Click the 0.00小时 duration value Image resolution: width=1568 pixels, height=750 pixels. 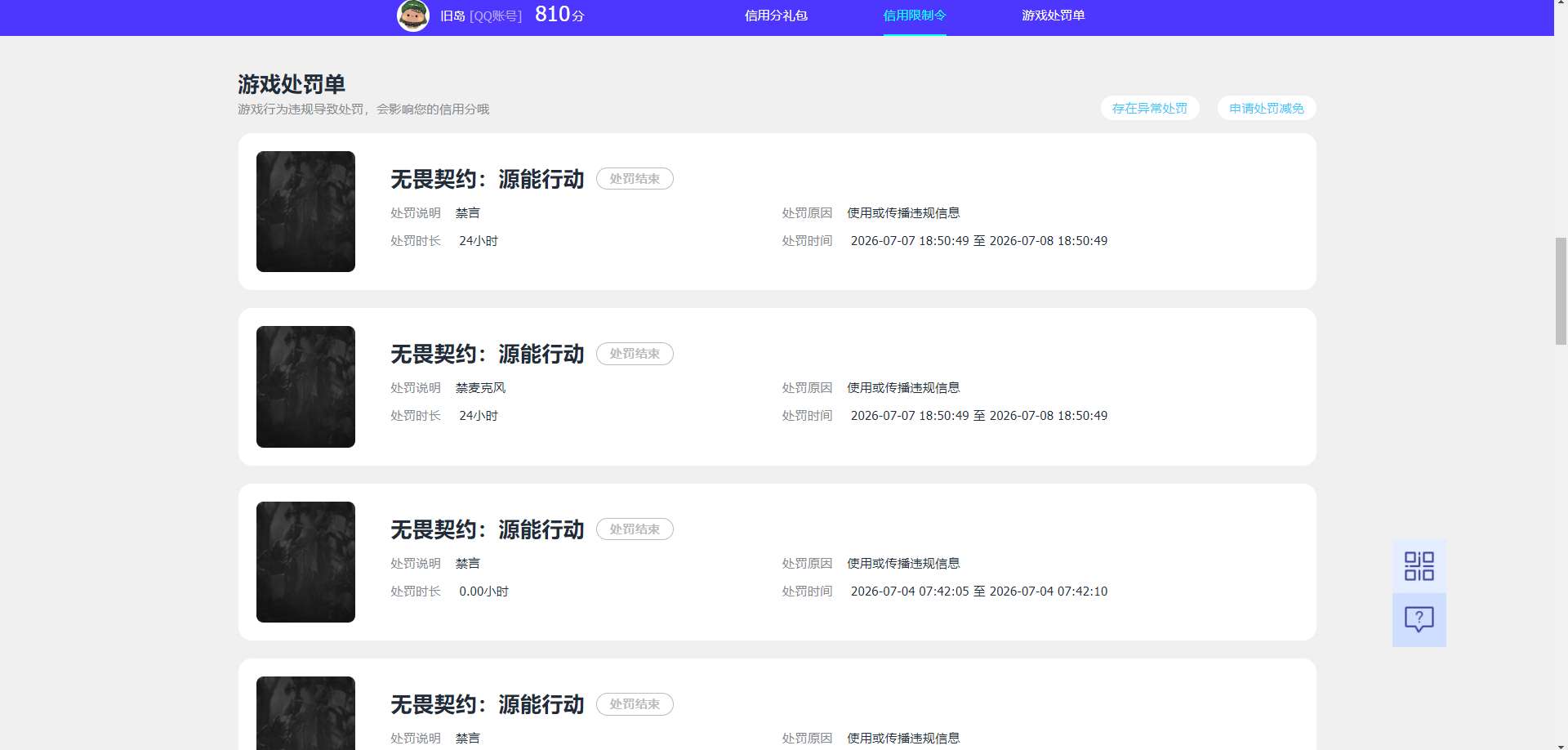click(x=483, y=592)
